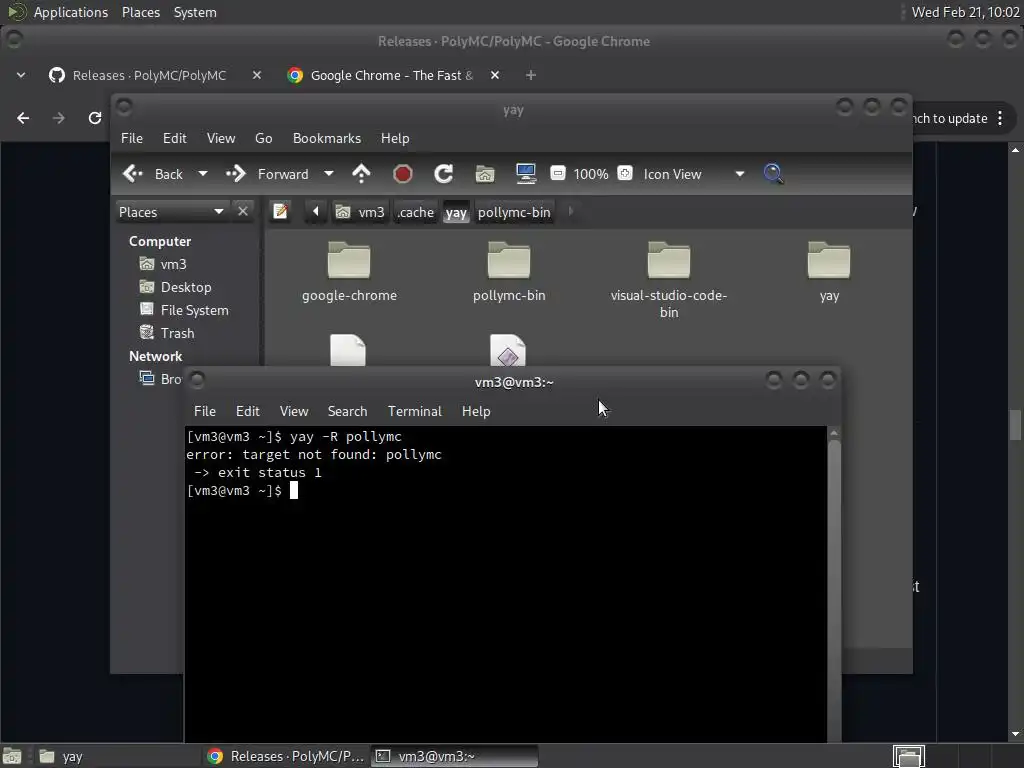Open Chrome three-dot menu

[x=1000, y=118]
